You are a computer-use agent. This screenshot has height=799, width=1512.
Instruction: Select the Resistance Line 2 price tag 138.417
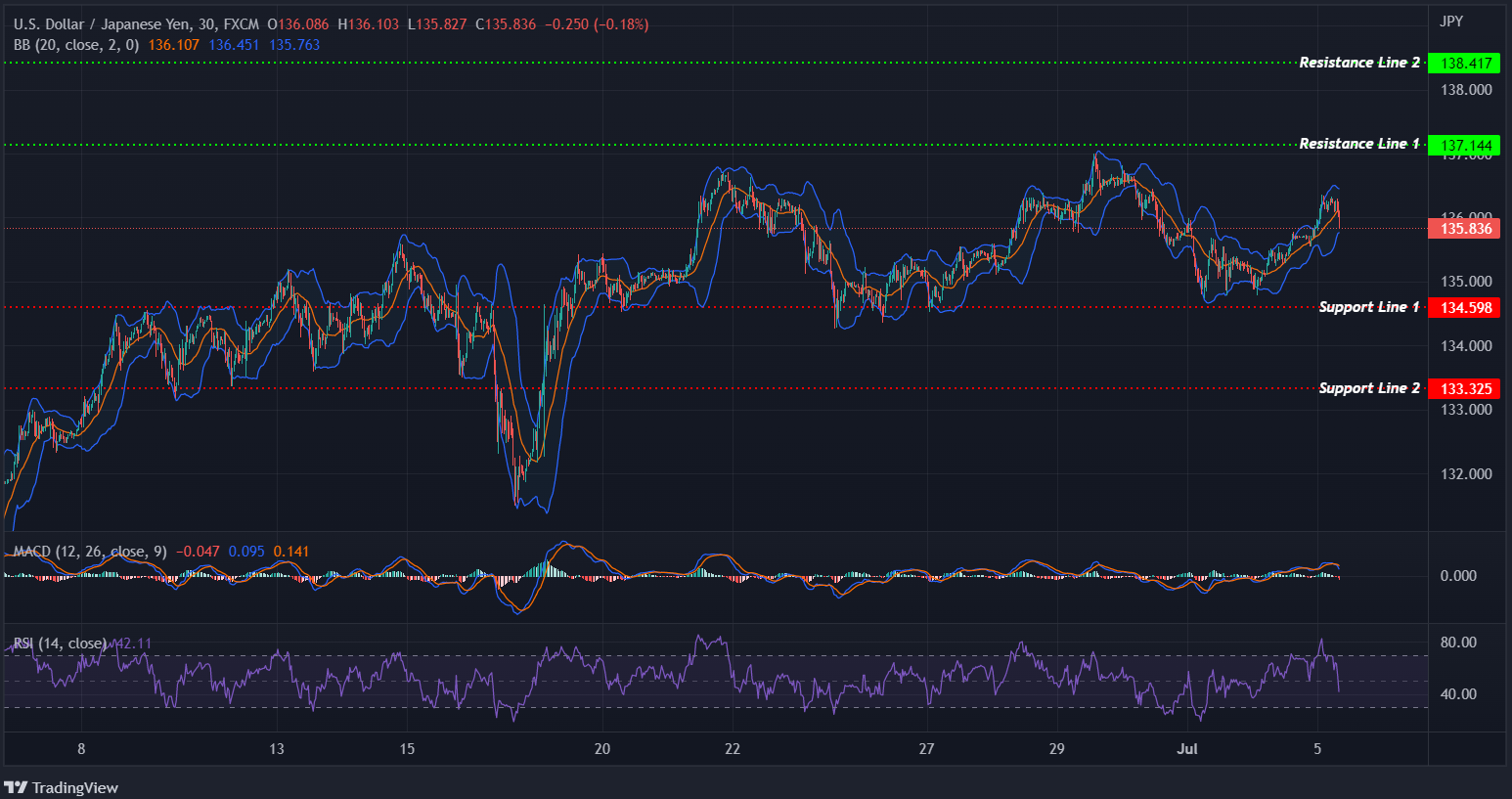coord(1464,62)
